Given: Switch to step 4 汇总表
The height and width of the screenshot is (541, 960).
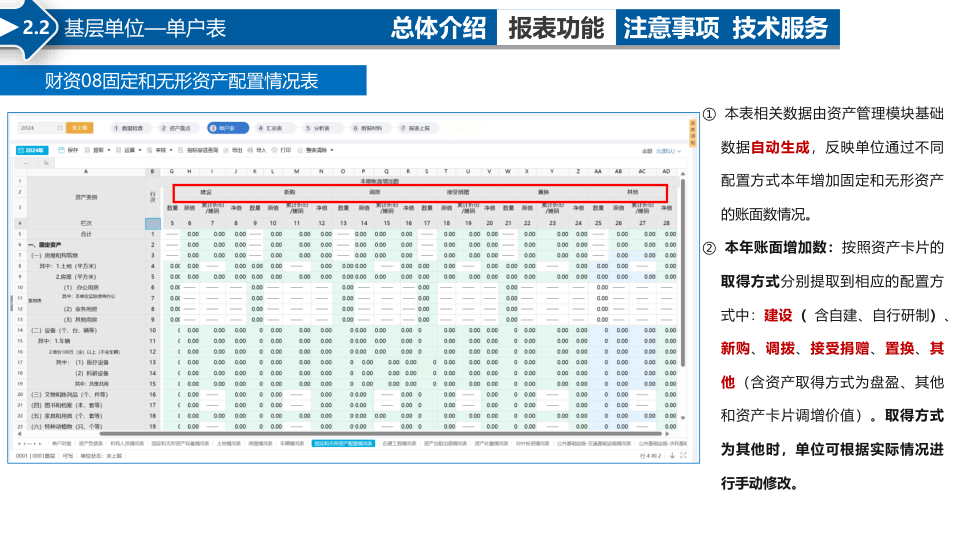Looking at the screenshot, I should (271, 128).
